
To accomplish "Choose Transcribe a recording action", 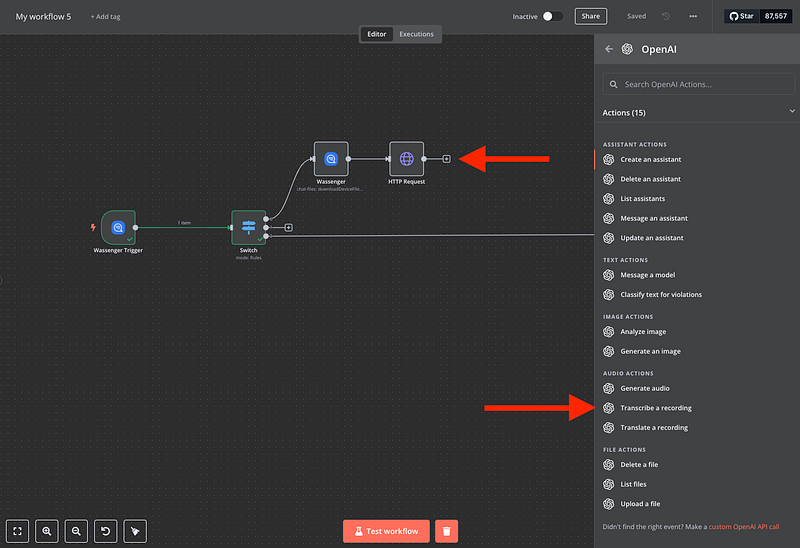I will [x=655, y=408].
